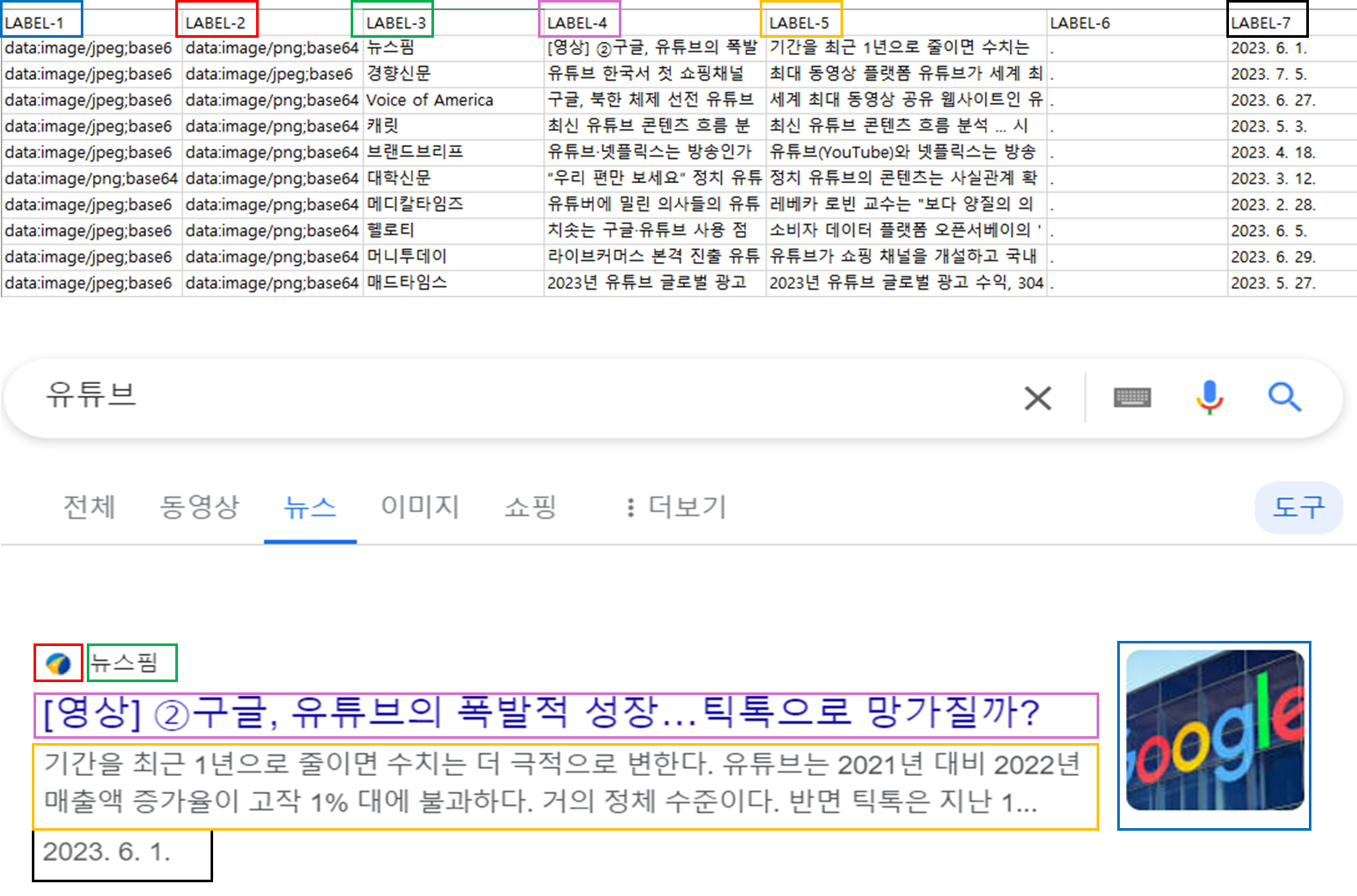Viewport: 1357px width, 896px height.
Task: Click the date cell 2023. 2. 28.
Action: (1292, 204)
